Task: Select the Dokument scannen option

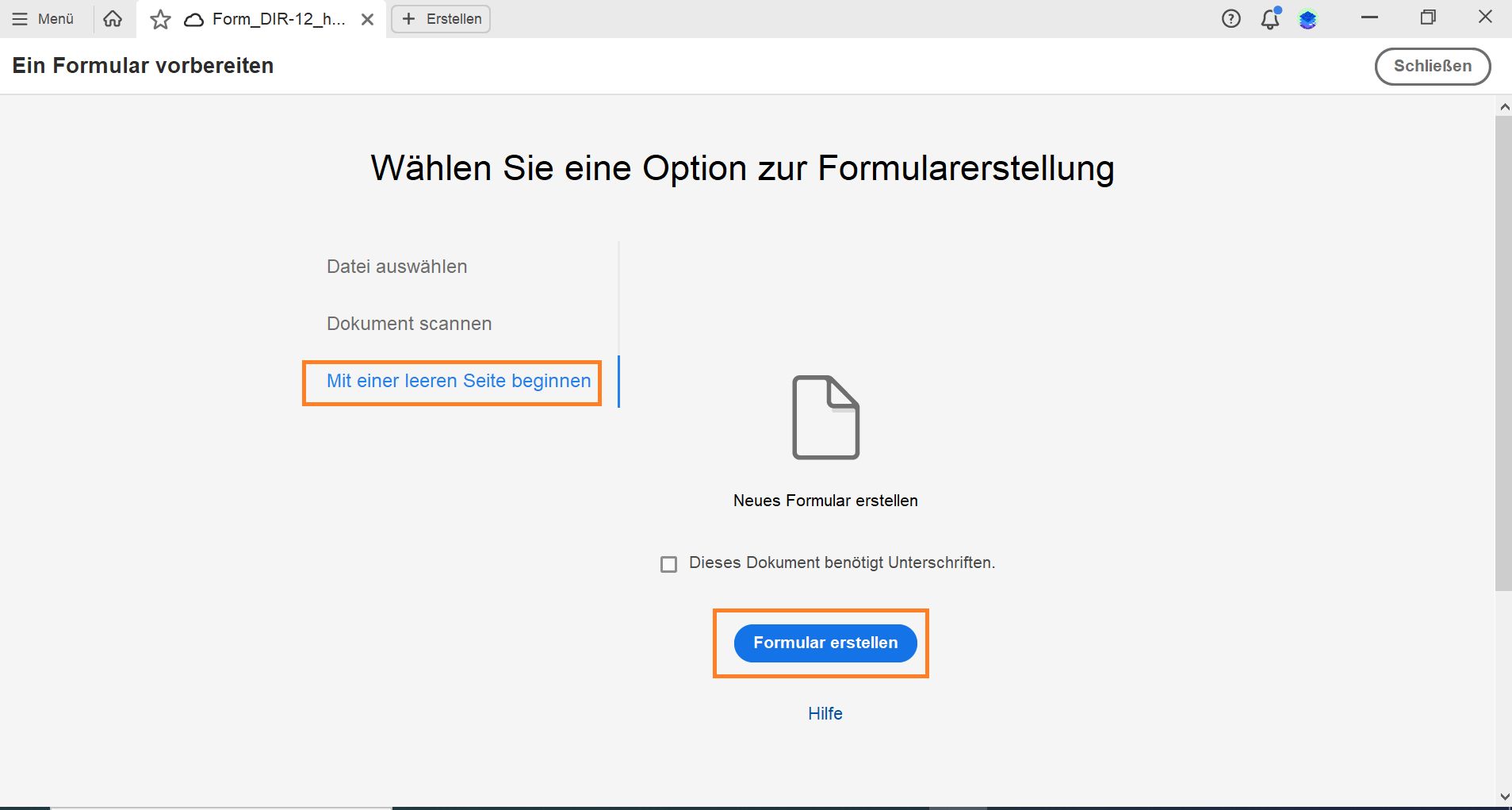Action: [x=409, y=323]
